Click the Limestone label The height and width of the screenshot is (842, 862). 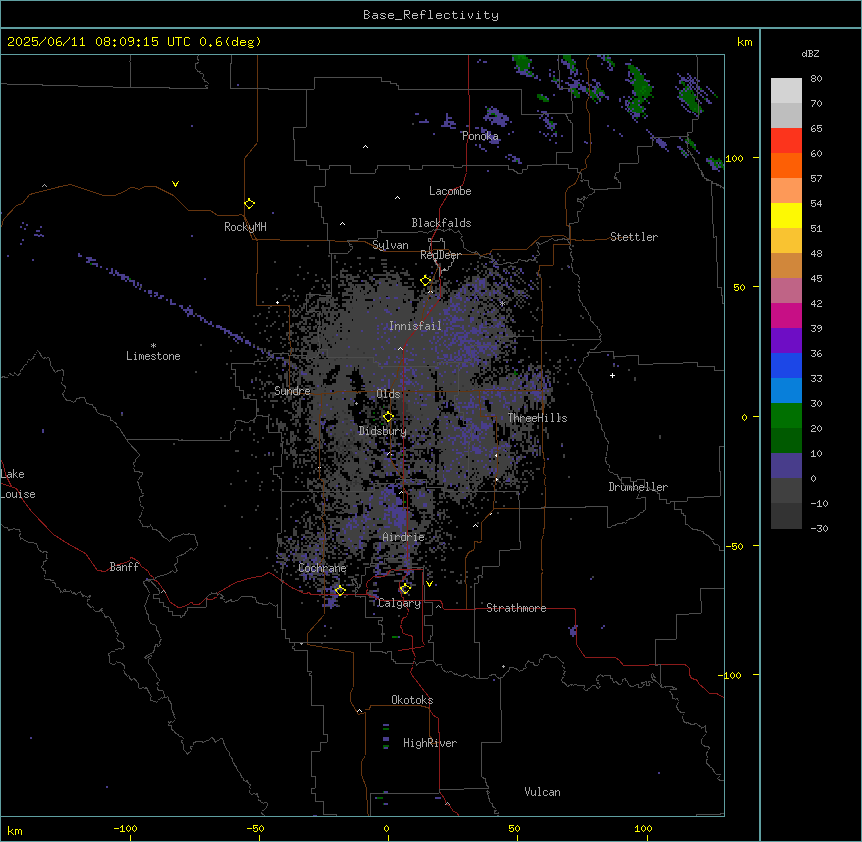(x=153, y=356)
